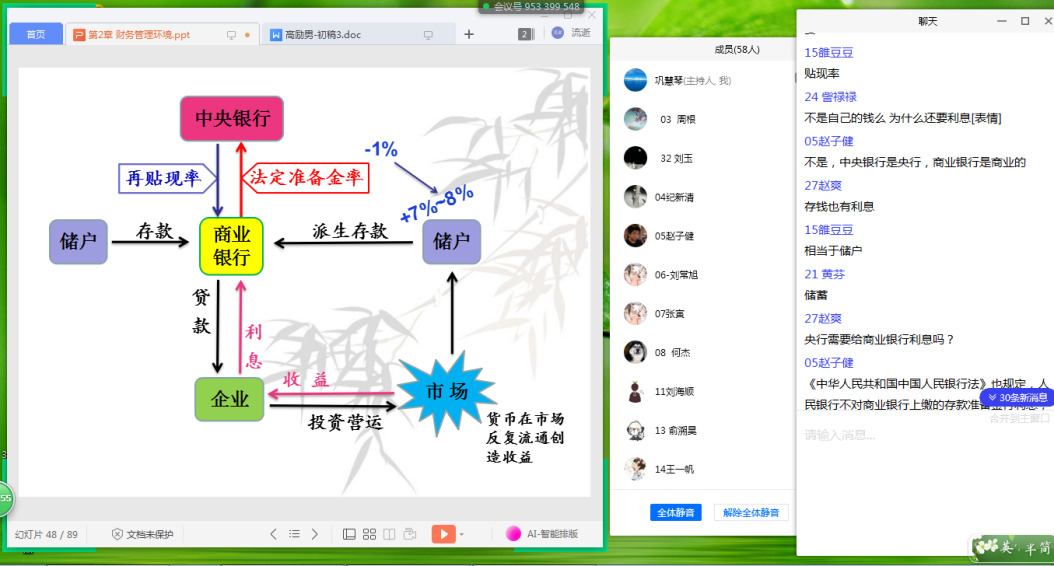Image resolution: width=1054 pixels, height=566 pixels.
Task: Open reading view book icon
Action: click(x=389, y=534)
